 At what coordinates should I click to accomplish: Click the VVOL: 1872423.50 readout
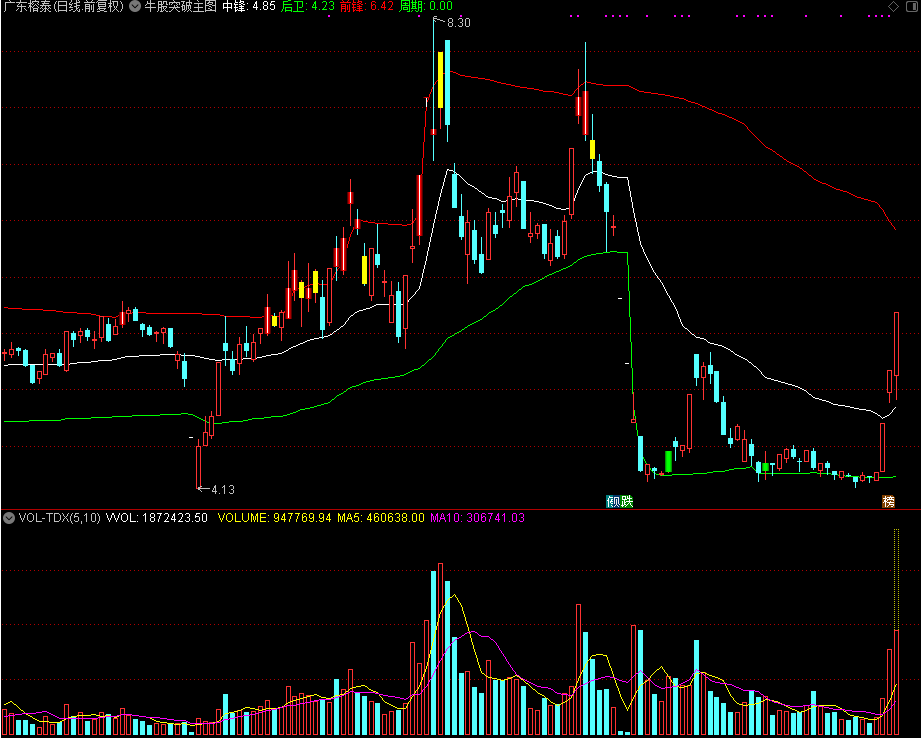157,518
